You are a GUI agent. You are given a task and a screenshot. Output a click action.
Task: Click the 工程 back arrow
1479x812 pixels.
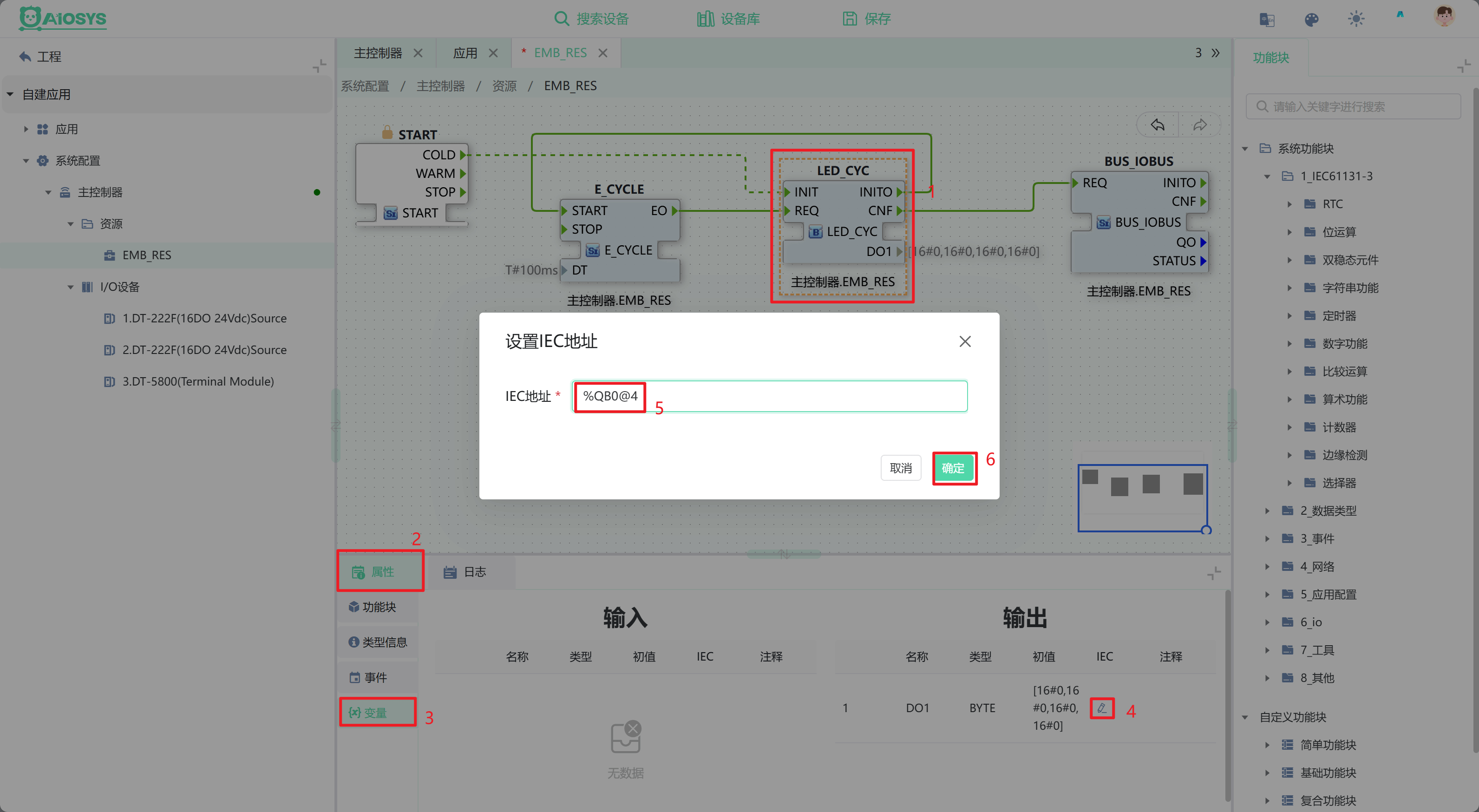[25, 56]
